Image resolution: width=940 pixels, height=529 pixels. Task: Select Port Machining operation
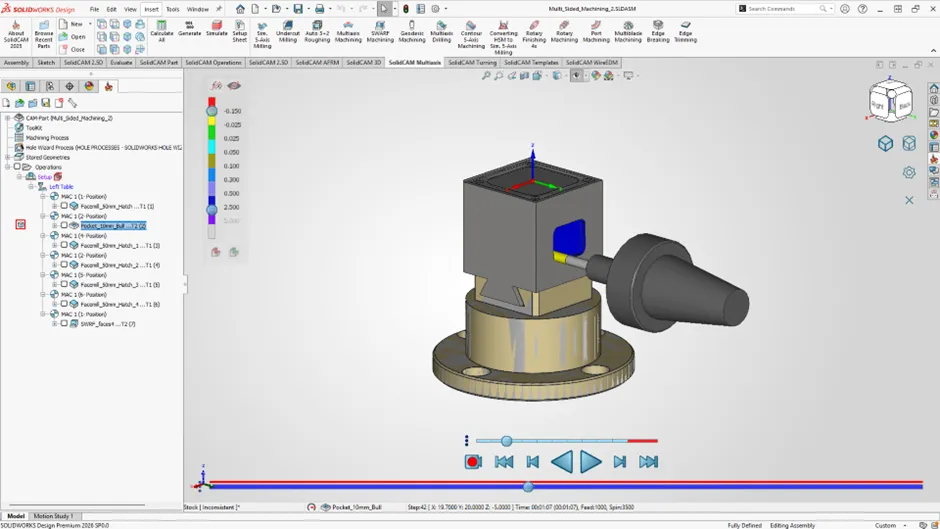point(596,31)
